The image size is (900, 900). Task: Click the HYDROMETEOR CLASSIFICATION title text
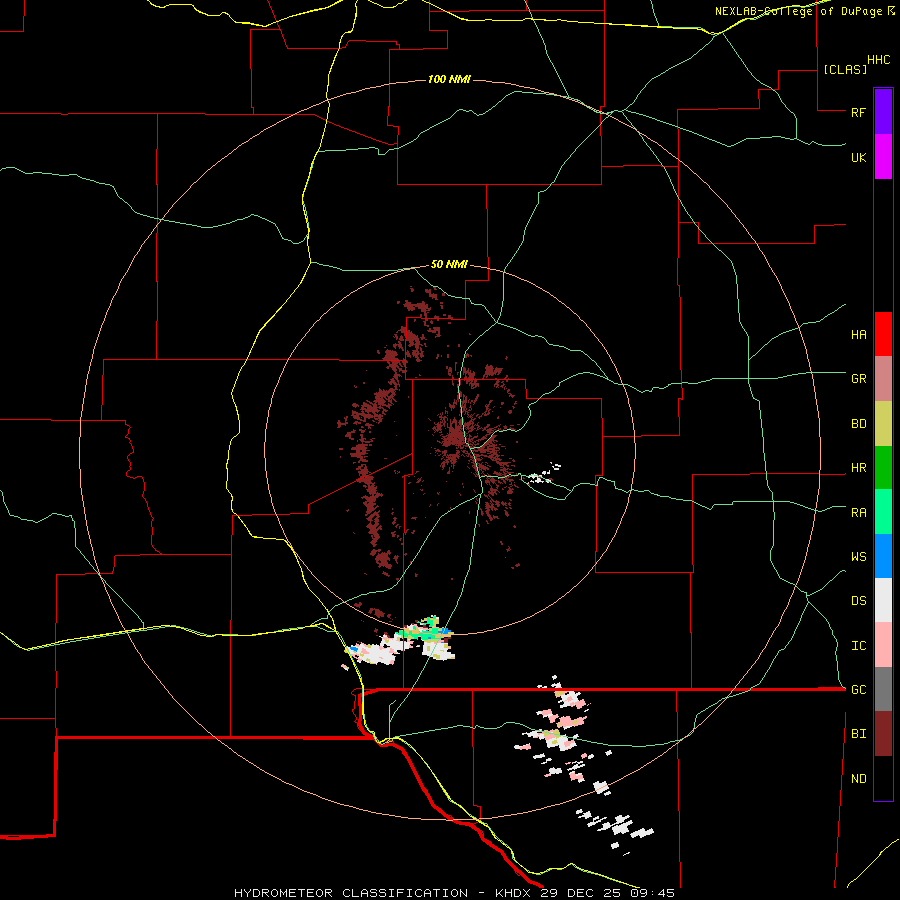[x=351, y=893]
